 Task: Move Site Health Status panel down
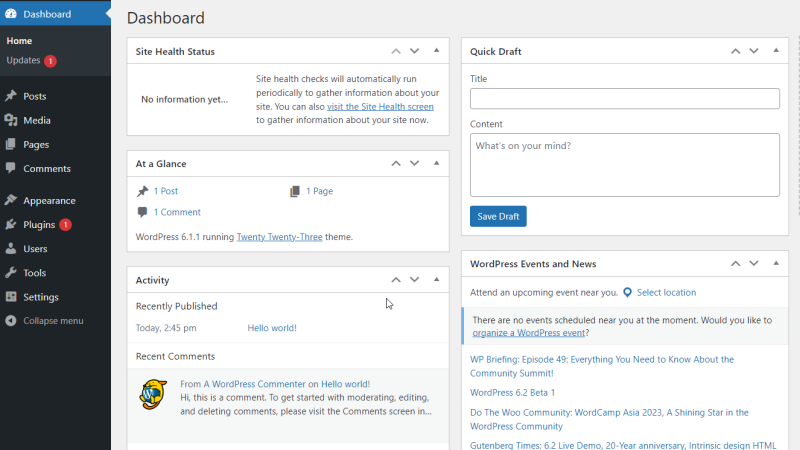pyautogui.click(x=414, y=51)
